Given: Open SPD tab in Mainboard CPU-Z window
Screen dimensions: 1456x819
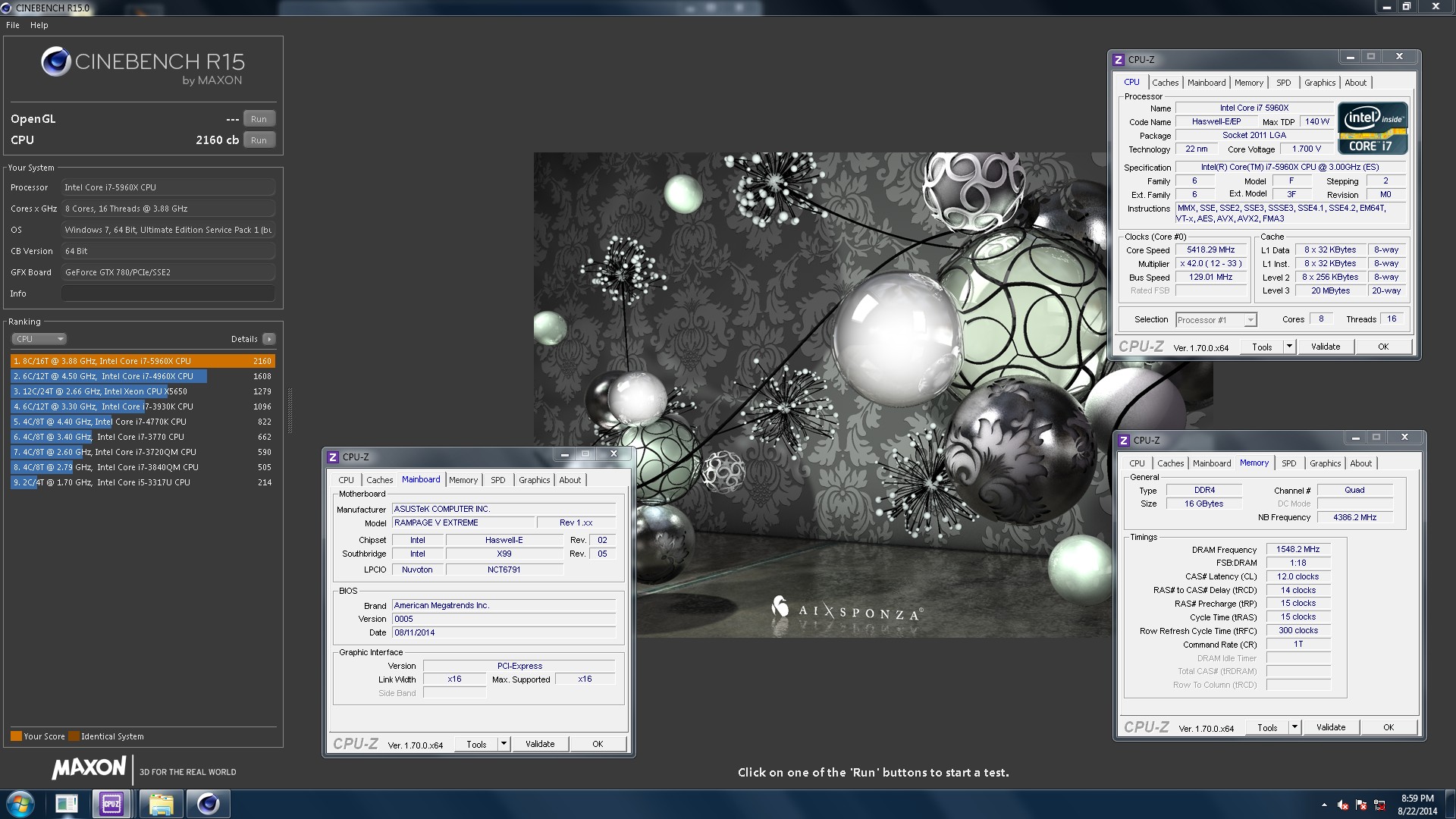Looking at the screenshot, I should (497, 480).
